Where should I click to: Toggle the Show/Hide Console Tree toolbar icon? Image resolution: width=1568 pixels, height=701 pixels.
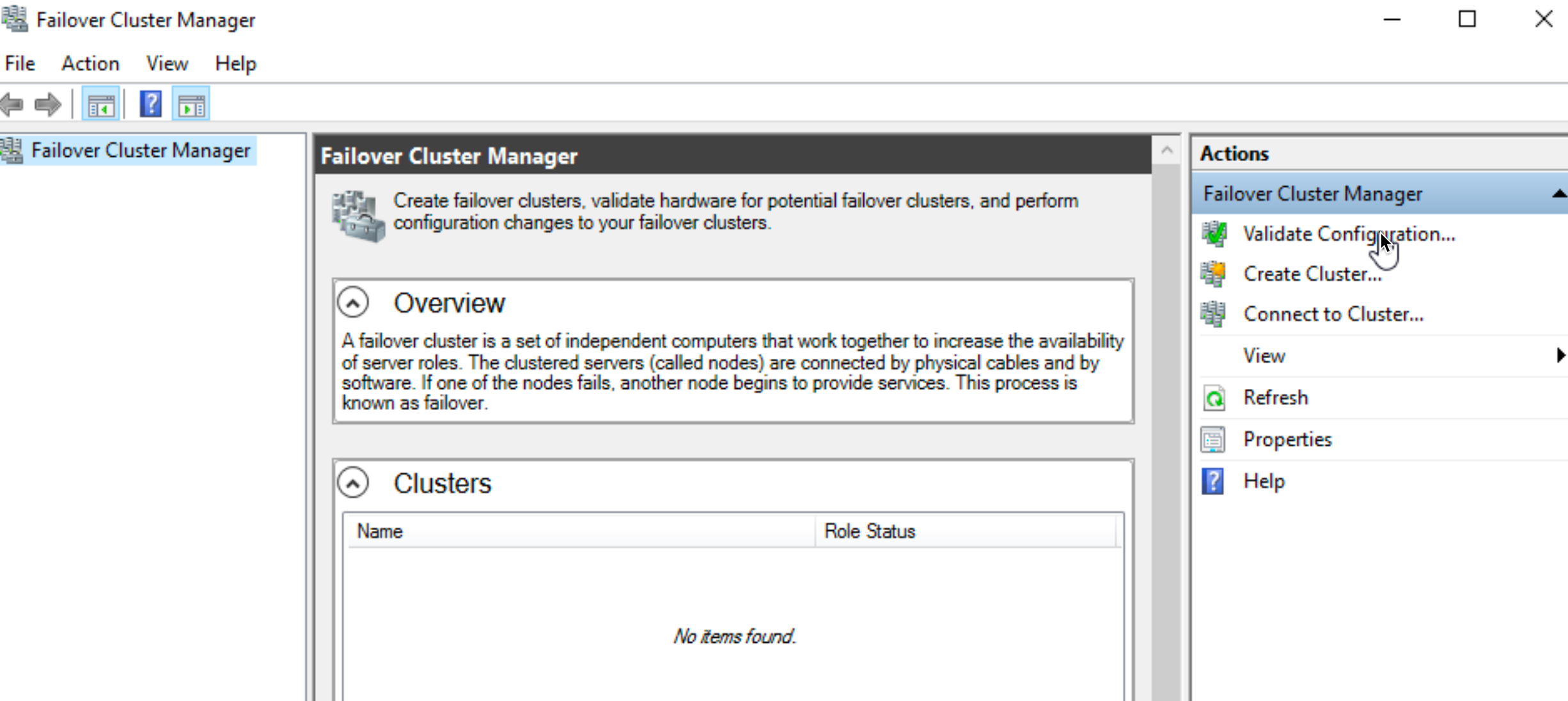(101, 104)
